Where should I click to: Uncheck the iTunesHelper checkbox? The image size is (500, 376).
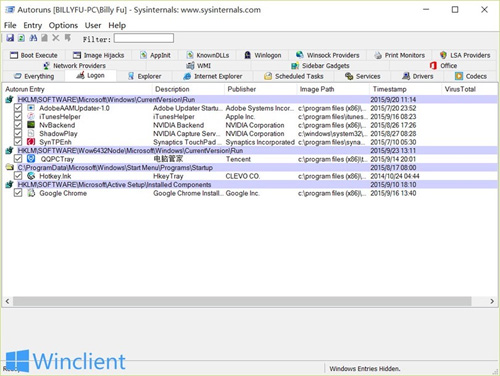tap(18, 116)
